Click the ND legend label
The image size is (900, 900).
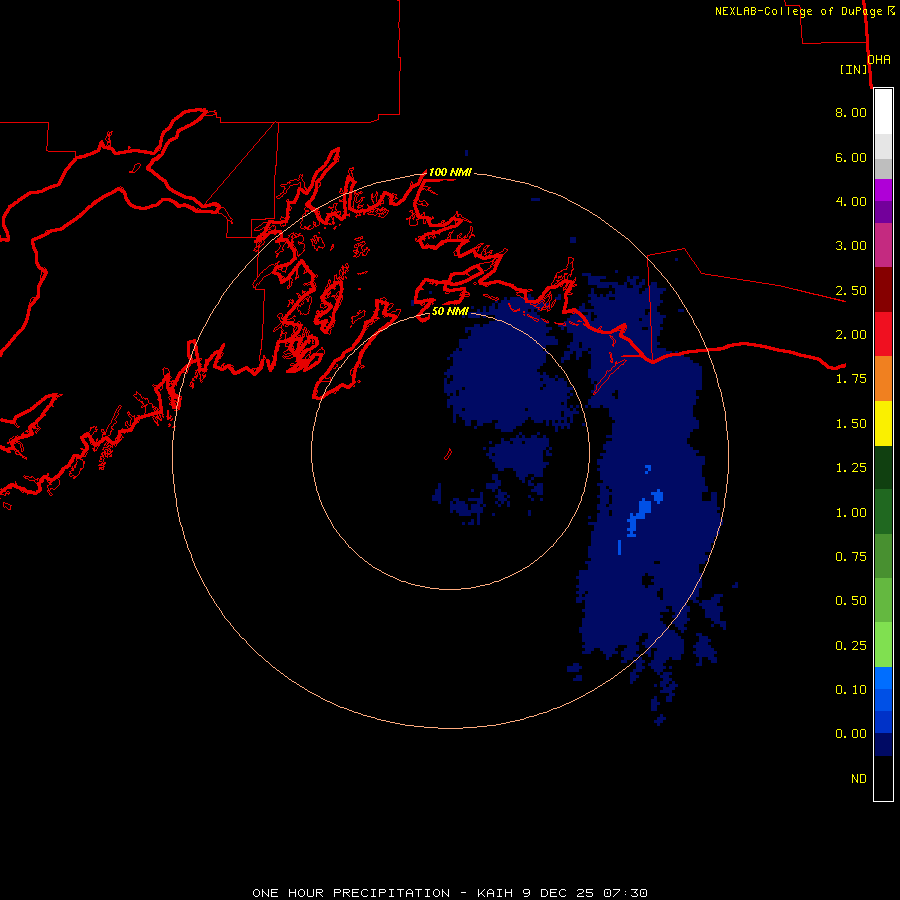coord(859,779)
